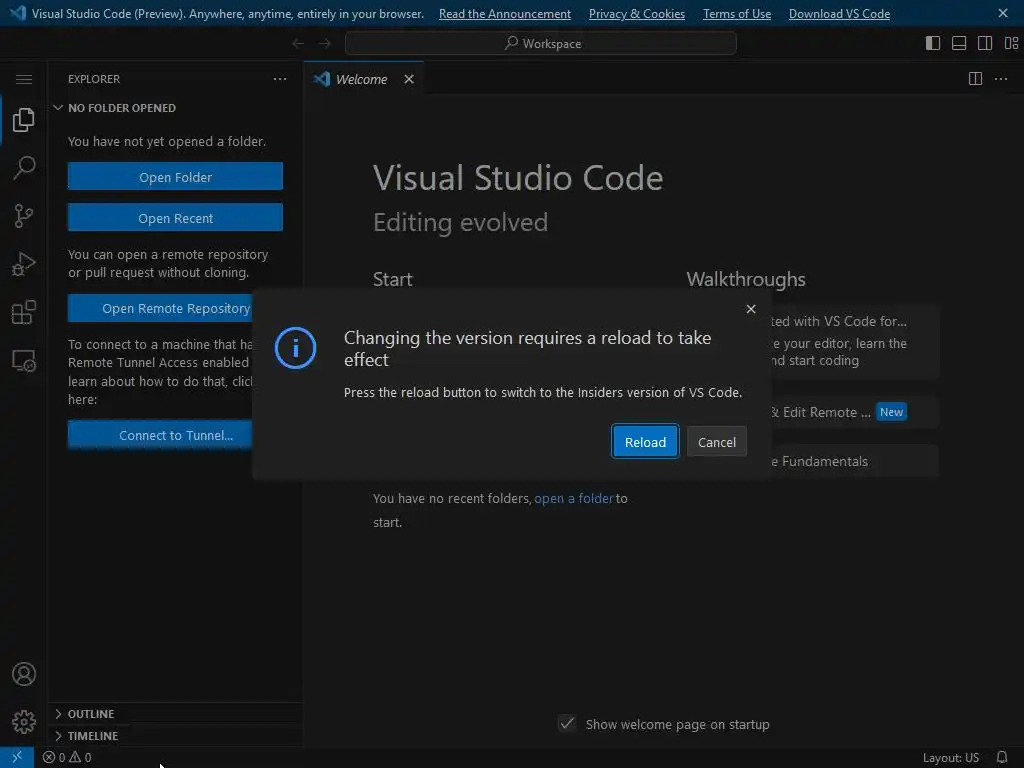This screenshot has height=768, width=1024.
Task: Split the editor to the right
Action: tap(975, 79)
